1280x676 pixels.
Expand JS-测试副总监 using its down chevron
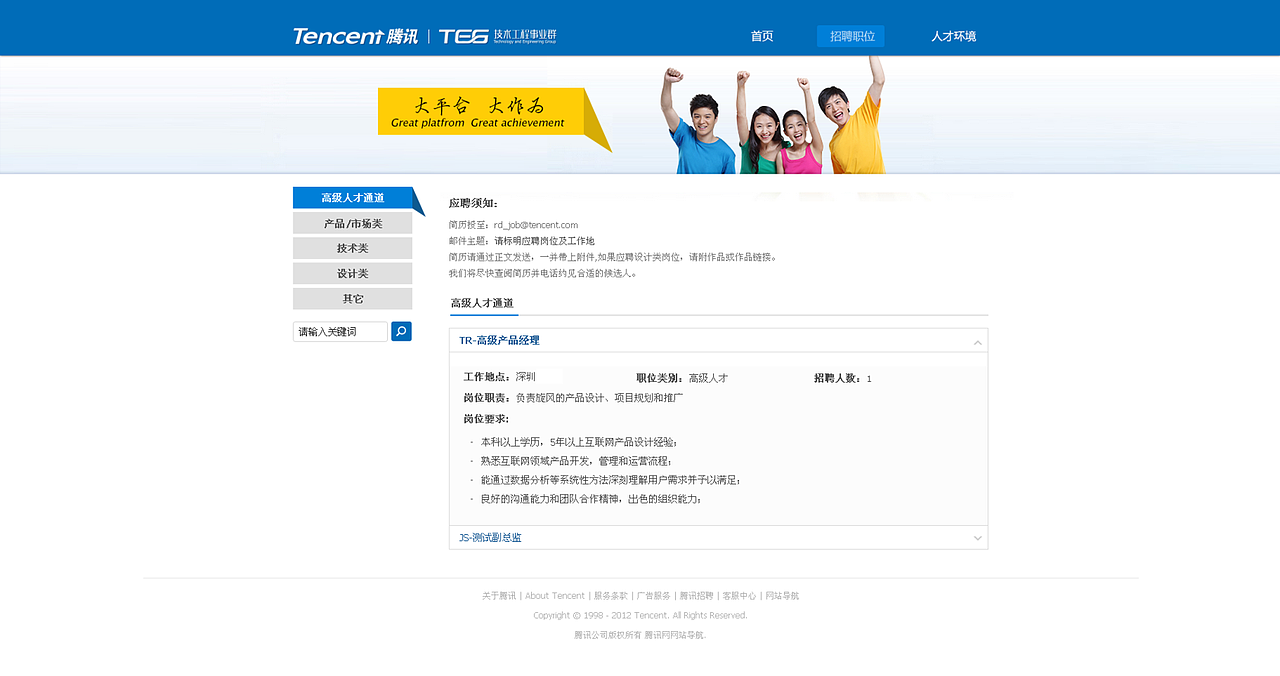point(977,538)
